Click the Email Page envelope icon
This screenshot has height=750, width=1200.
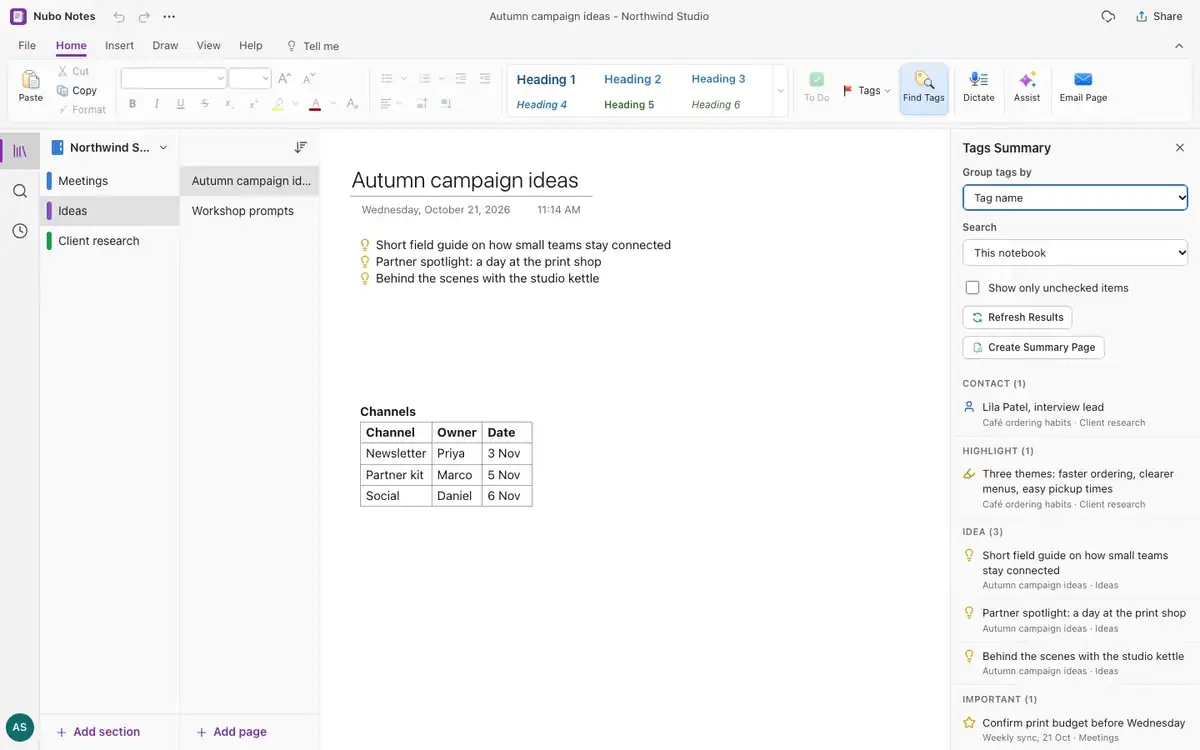pos(1083,80)
